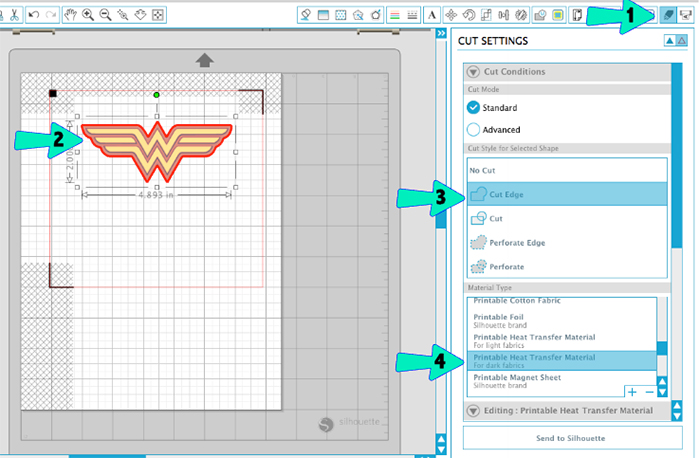Open the Fill Gradient panel
Screen dimensions: 700x458
[x=323, y=15]
